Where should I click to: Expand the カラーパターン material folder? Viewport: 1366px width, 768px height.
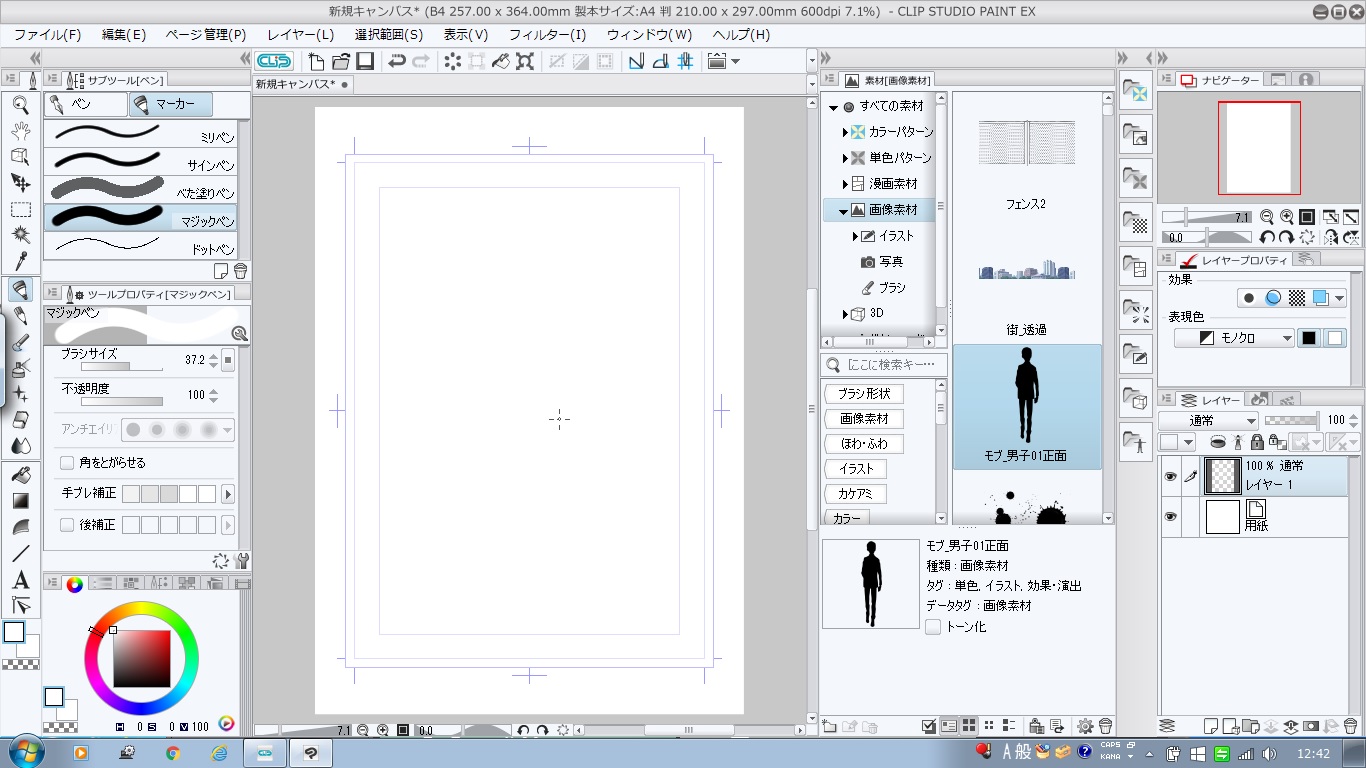(x=845, y=132)
